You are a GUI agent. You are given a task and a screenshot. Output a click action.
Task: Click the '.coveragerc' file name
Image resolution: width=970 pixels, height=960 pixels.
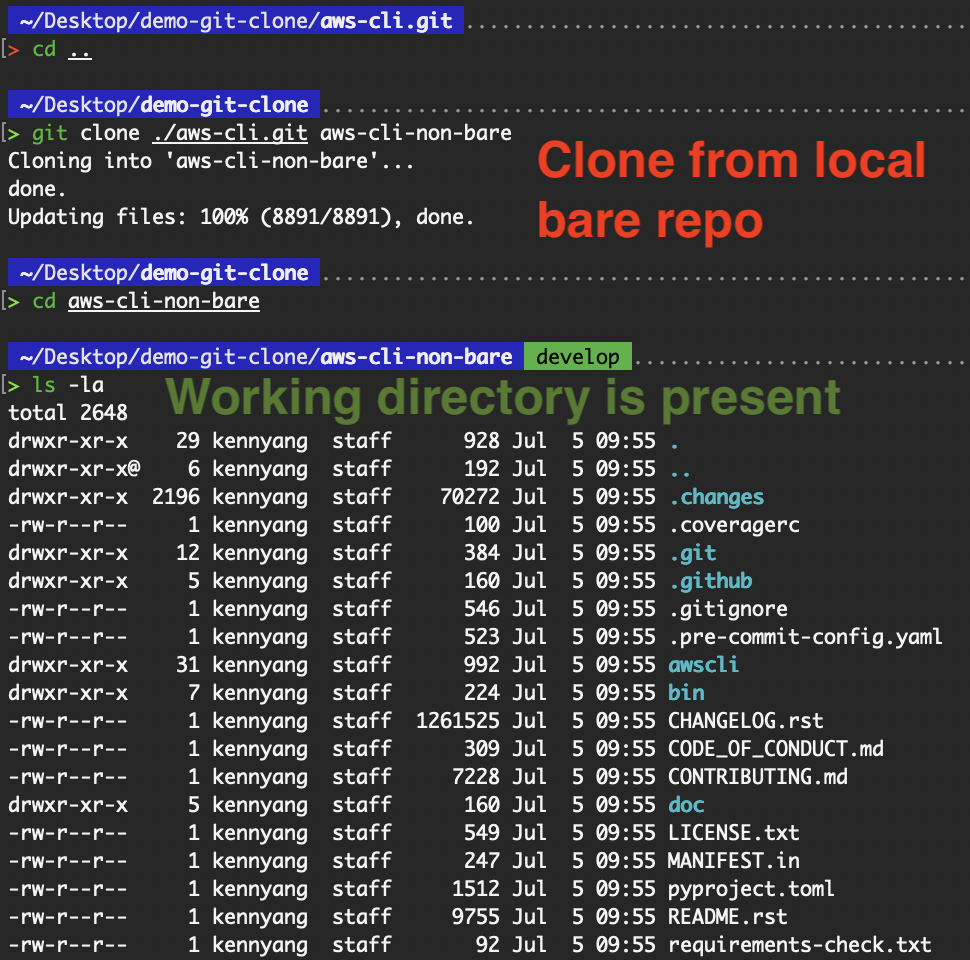735,525
